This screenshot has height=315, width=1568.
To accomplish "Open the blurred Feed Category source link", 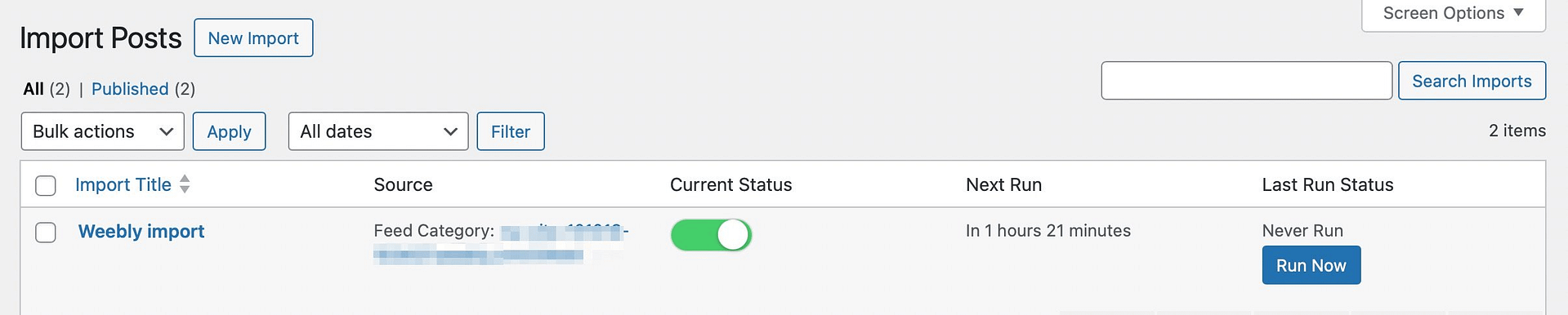I will pyautogui.click(x=500, y=243).
